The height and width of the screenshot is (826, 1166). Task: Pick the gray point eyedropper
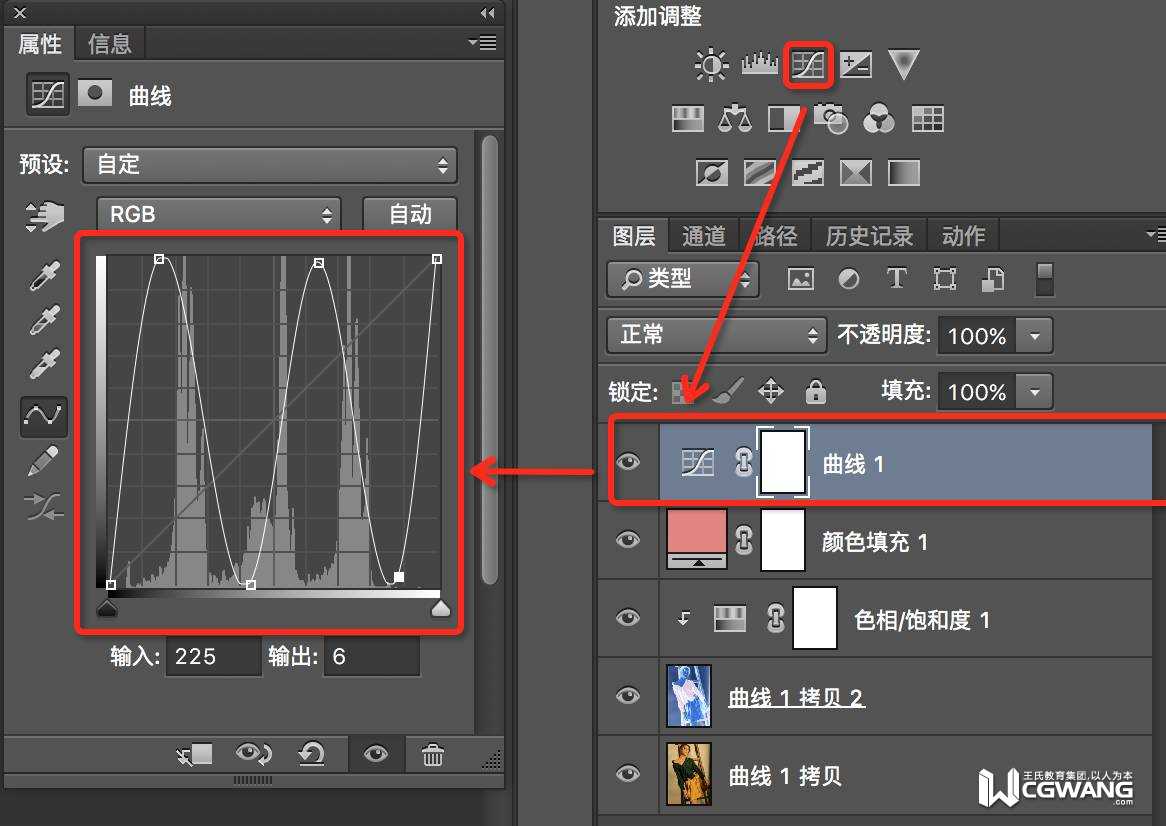45,320
